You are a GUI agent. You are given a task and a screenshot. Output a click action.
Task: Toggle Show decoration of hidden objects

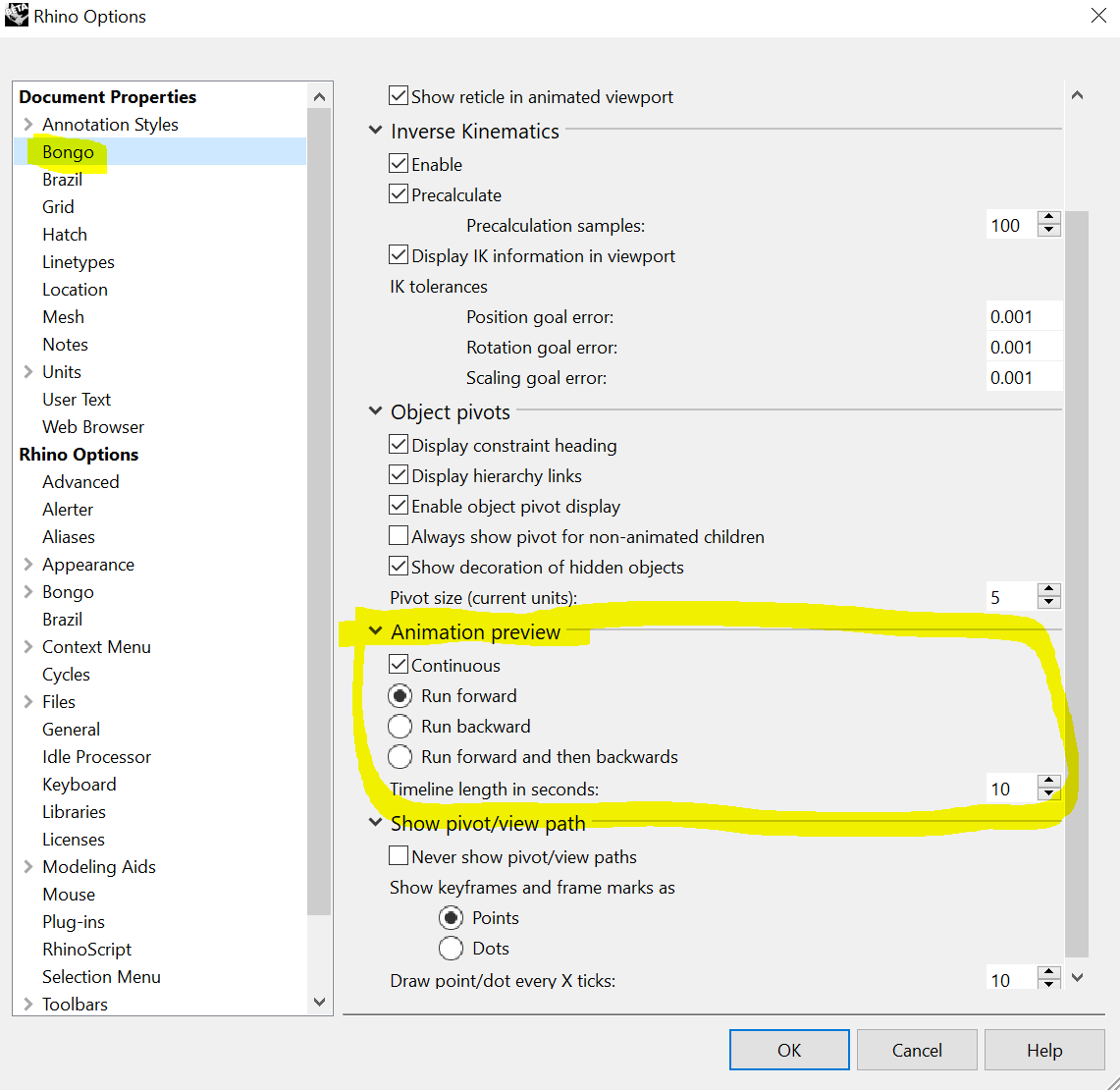[x=399, y=566]
